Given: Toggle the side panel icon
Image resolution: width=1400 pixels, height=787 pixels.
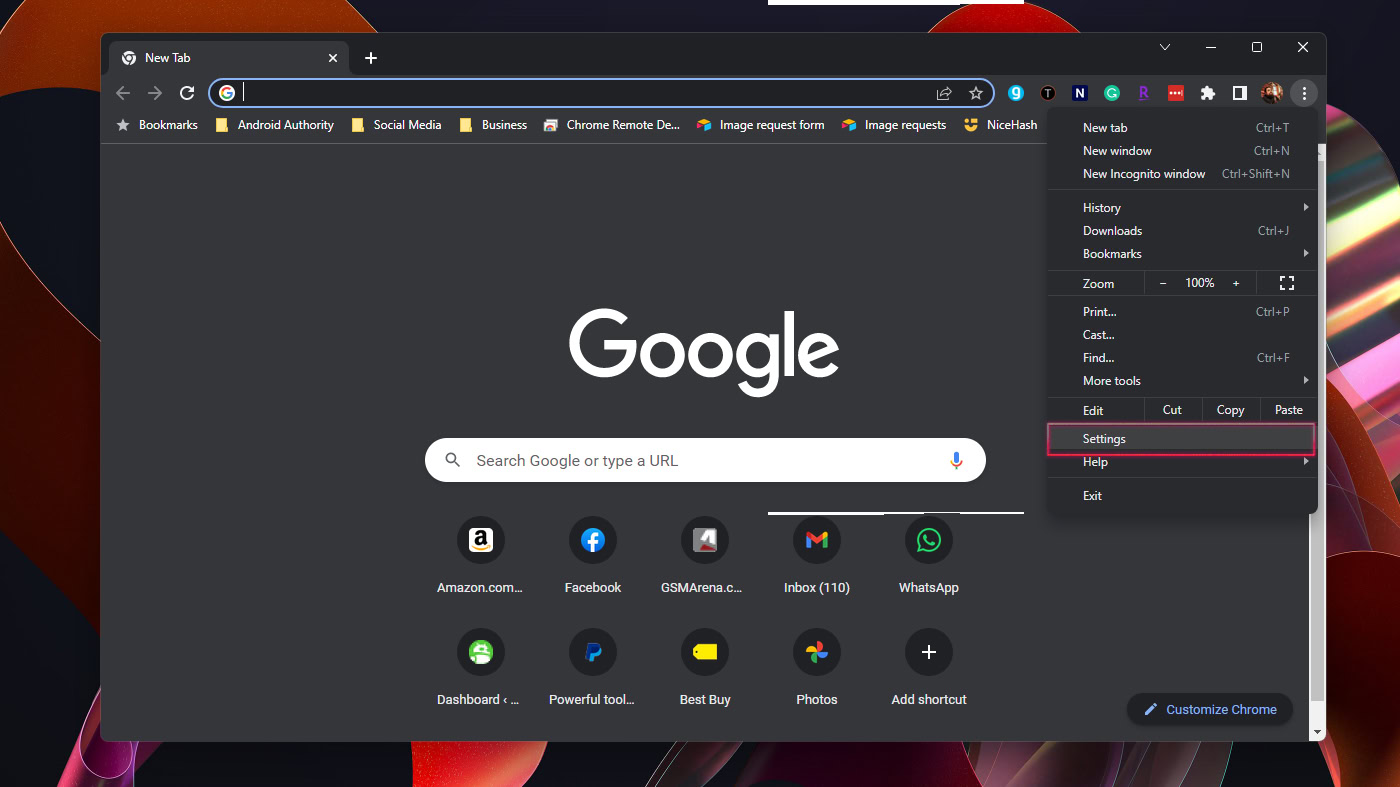Looking at the screenshot, I should (x=1239, y=93).
